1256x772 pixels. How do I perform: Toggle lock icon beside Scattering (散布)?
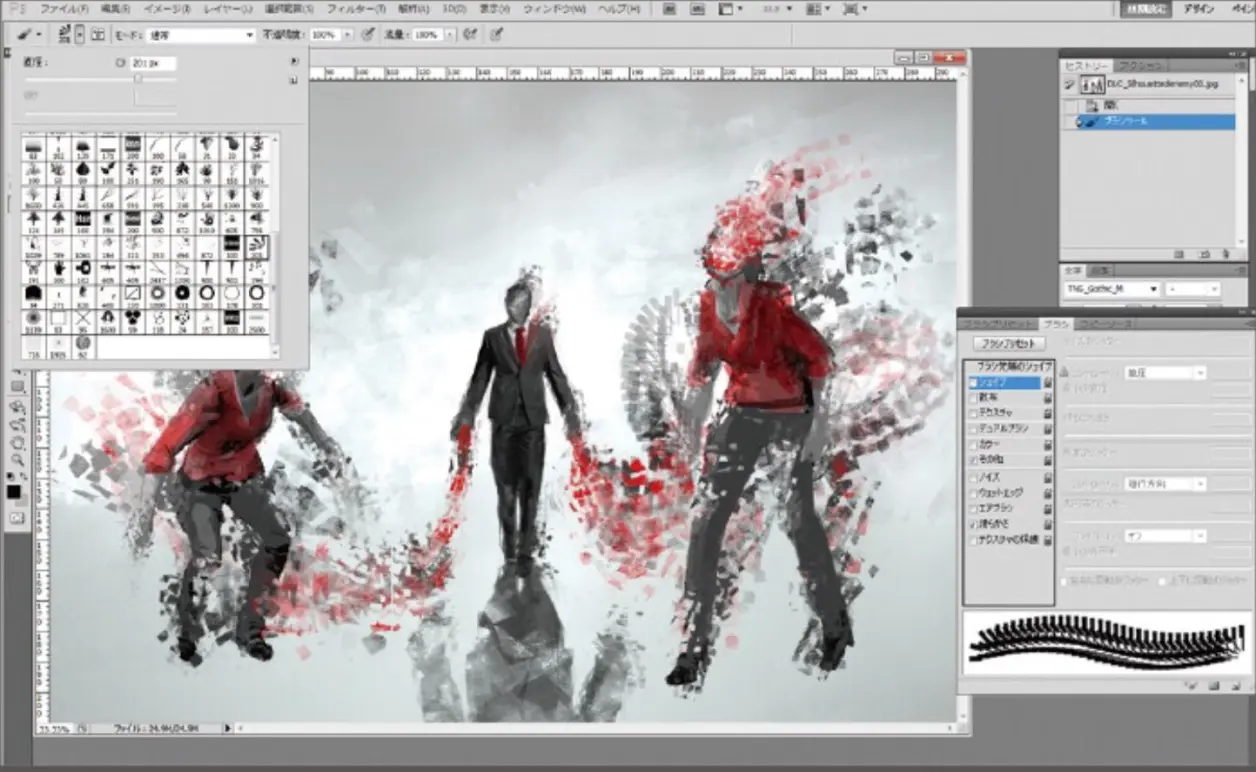tap(1048, 397)
